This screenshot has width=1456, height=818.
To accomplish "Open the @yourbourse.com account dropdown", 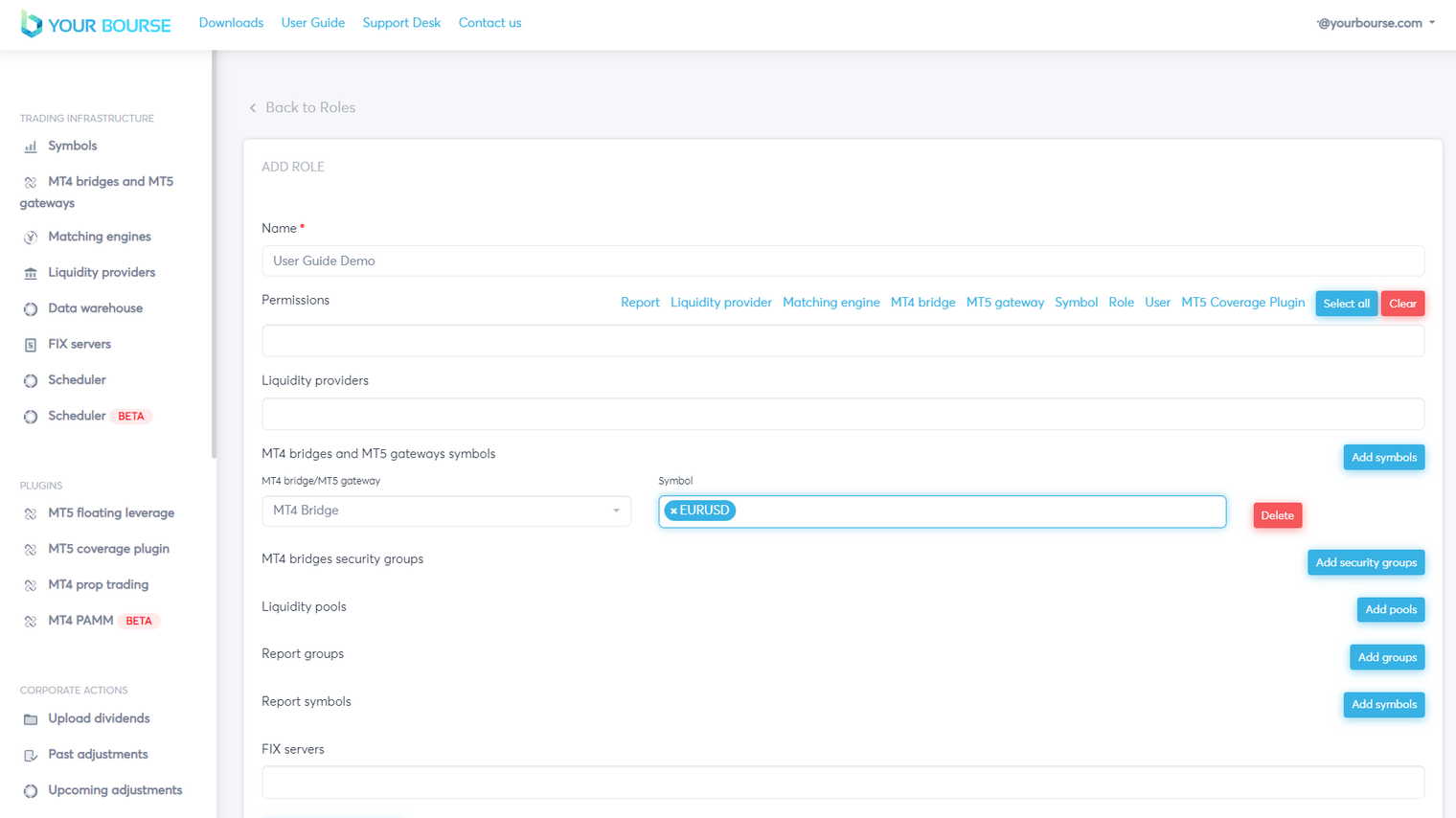I will click(1376, 23).
